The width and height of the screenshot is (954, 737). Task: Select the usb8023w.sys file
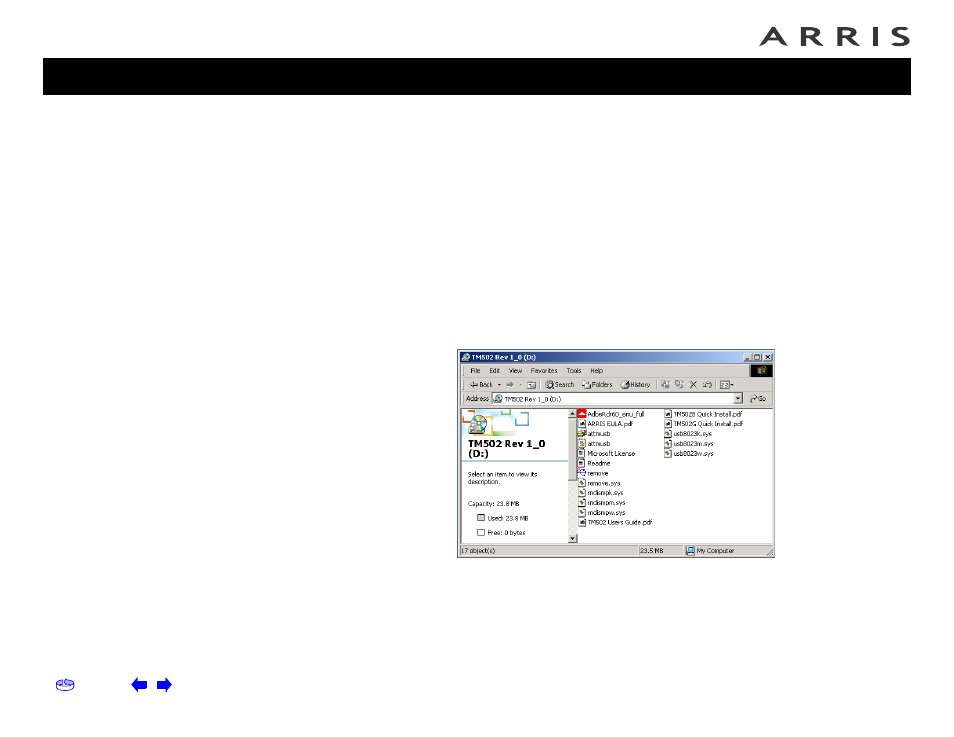point(689,453)
